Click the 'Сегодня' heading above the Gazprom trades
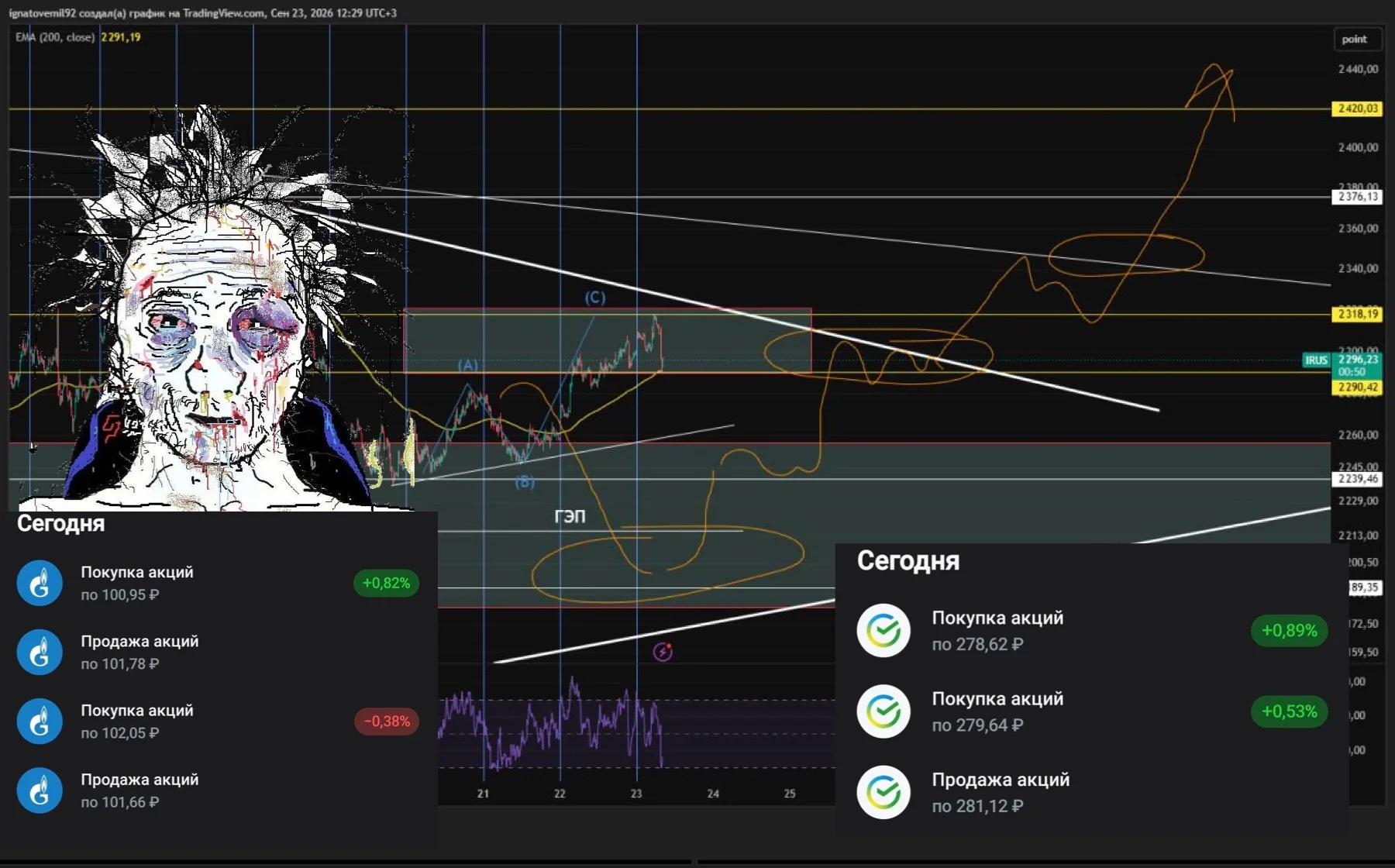 click(60, 524)
